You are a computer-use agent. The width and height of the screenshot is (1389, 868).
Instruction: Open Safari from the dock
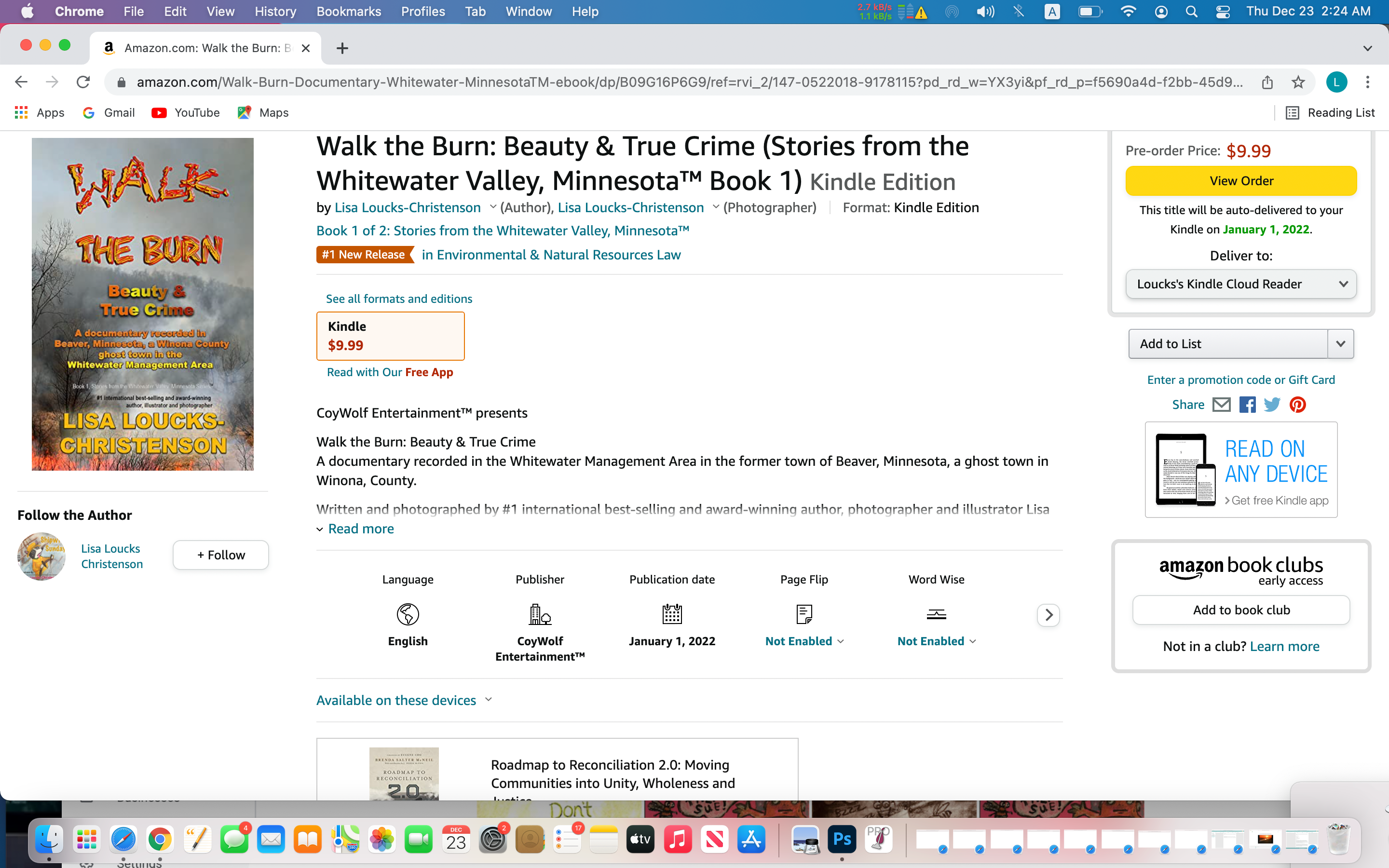click(123, 839)
